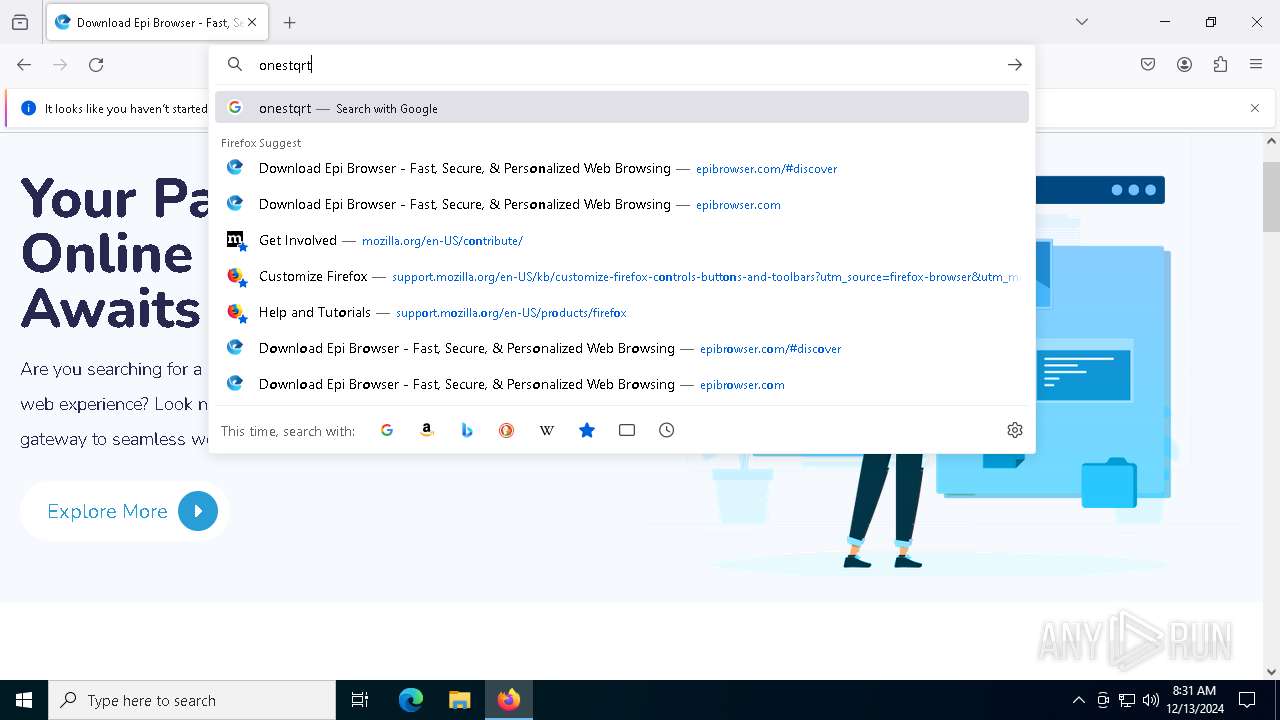
Task: Search this time with Bing icon
Action: coord(467,430)
